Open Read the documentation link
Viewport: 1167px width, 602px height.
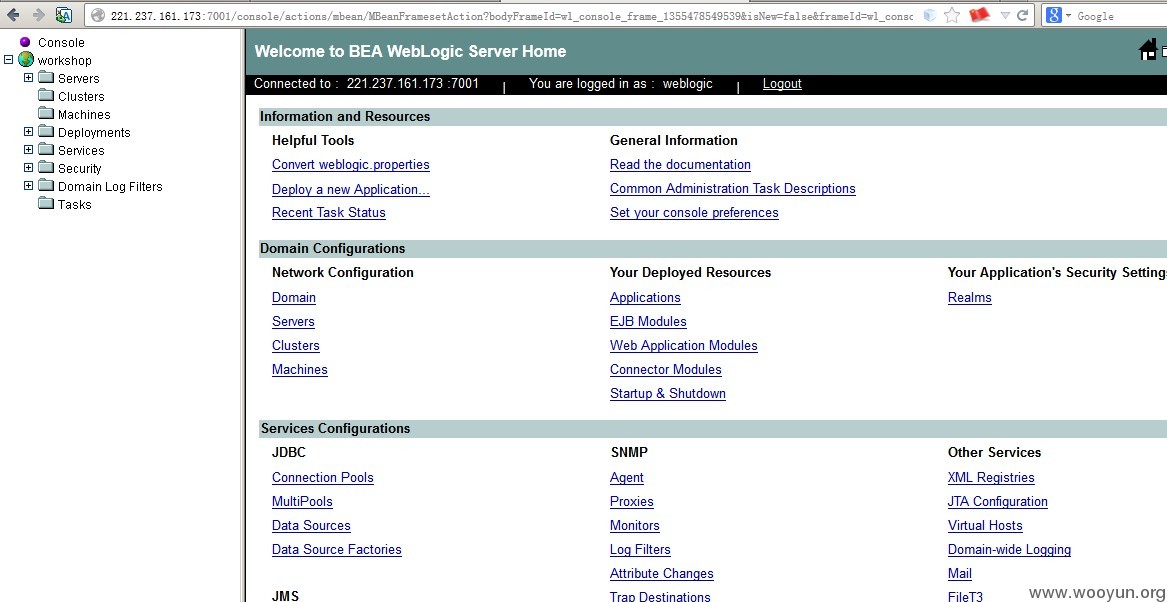point(680,164)
